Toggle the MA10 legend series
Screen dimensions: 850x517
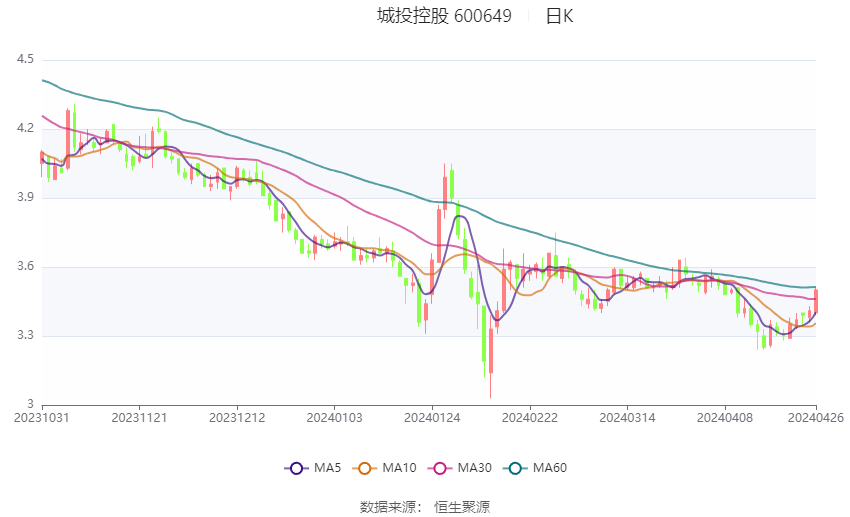(384, 468)
